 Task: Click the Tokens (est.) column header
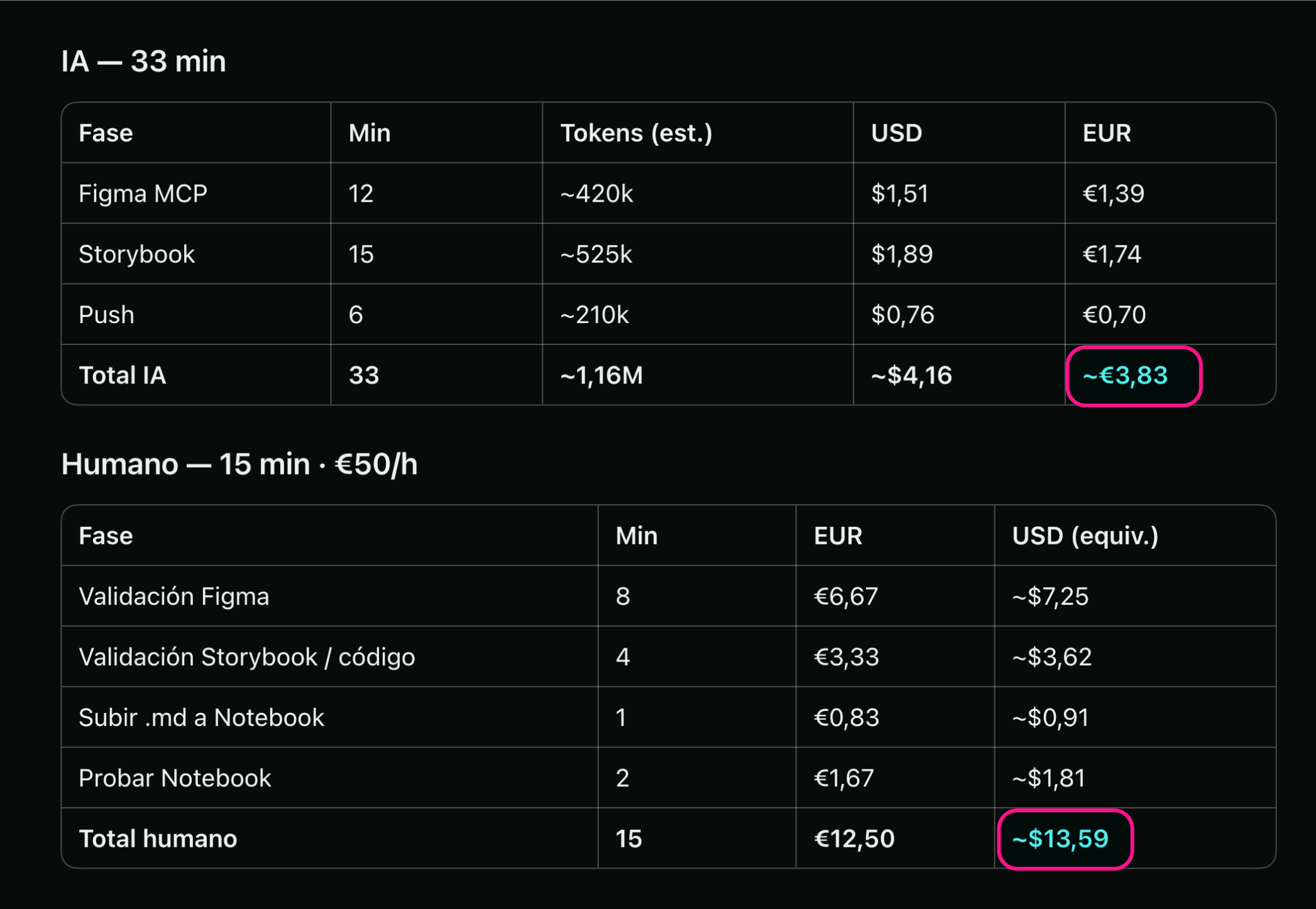[636, 133]
